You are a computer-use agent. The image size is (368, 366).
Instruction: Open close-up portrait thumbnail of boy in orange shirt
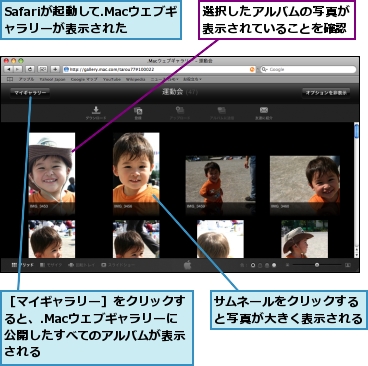pos(136,173)
